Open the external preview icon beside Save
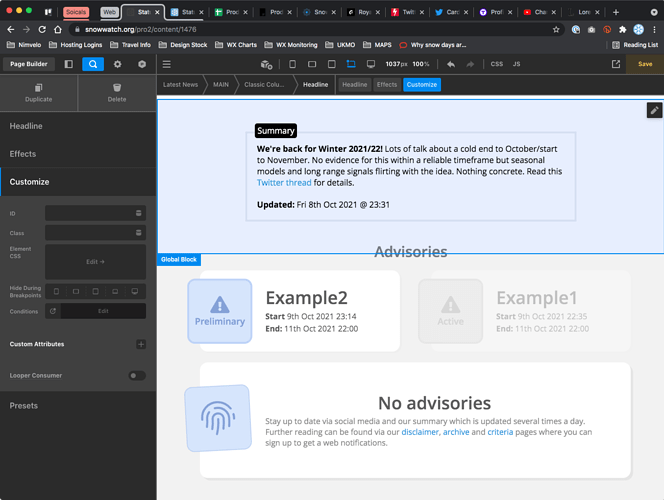 click(x=616, y=64)
